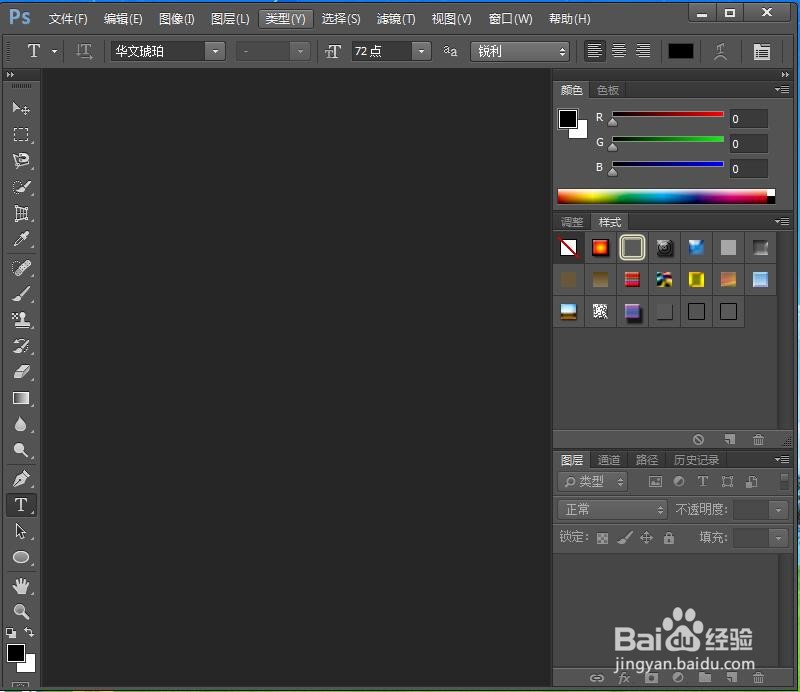Toggle type layer filter

tap(703, 481)
